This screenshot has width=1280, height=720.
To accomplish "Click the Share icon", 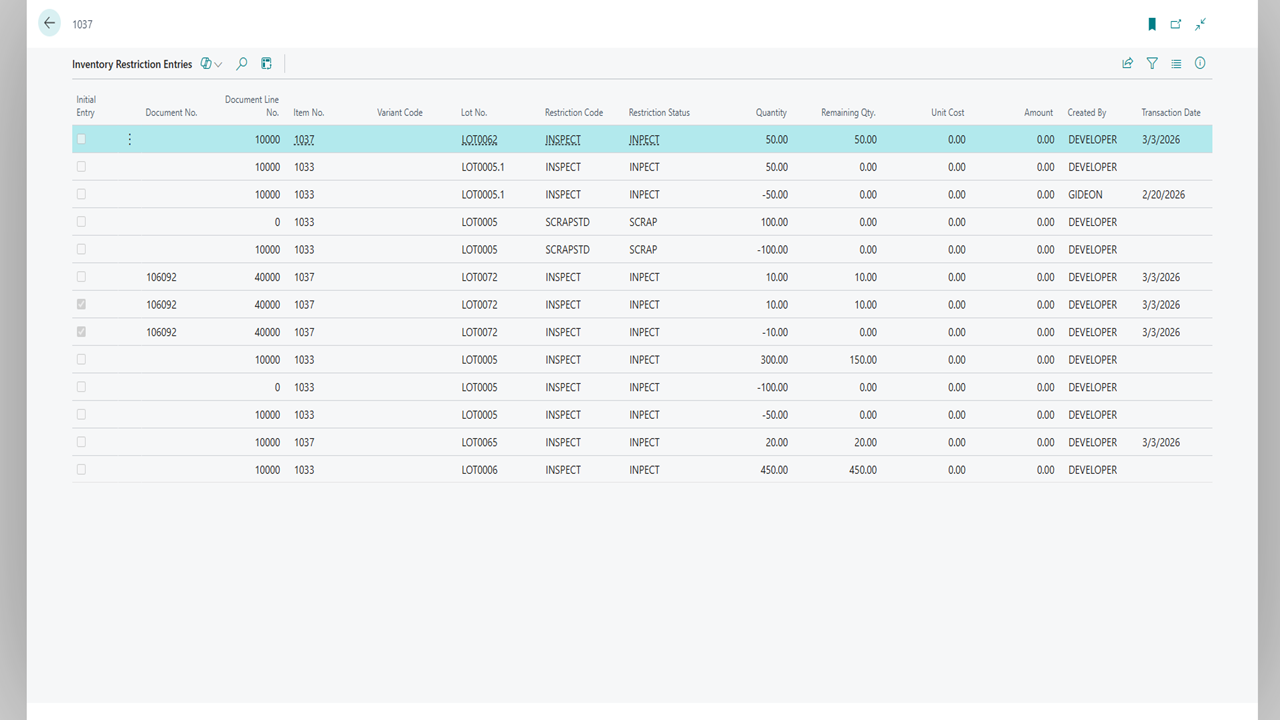I will point(1128,64).
